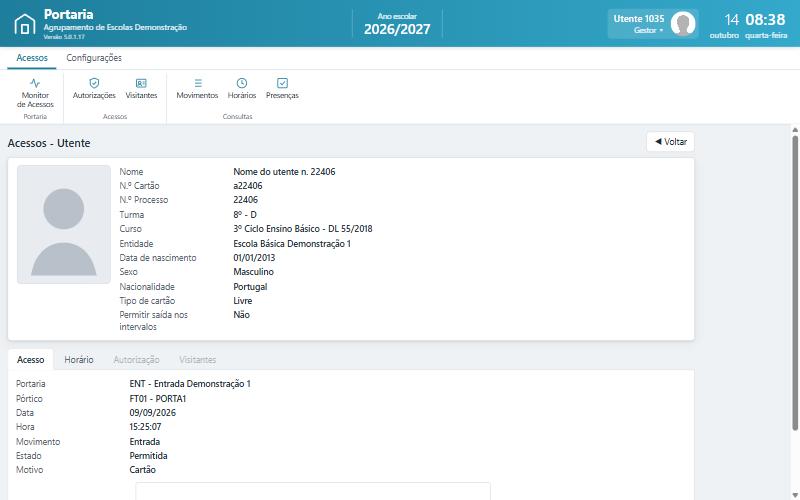Click the Masculino value
Image resolution: width=800 pixels, height=500 pixels.
click(x=254, y=272)
